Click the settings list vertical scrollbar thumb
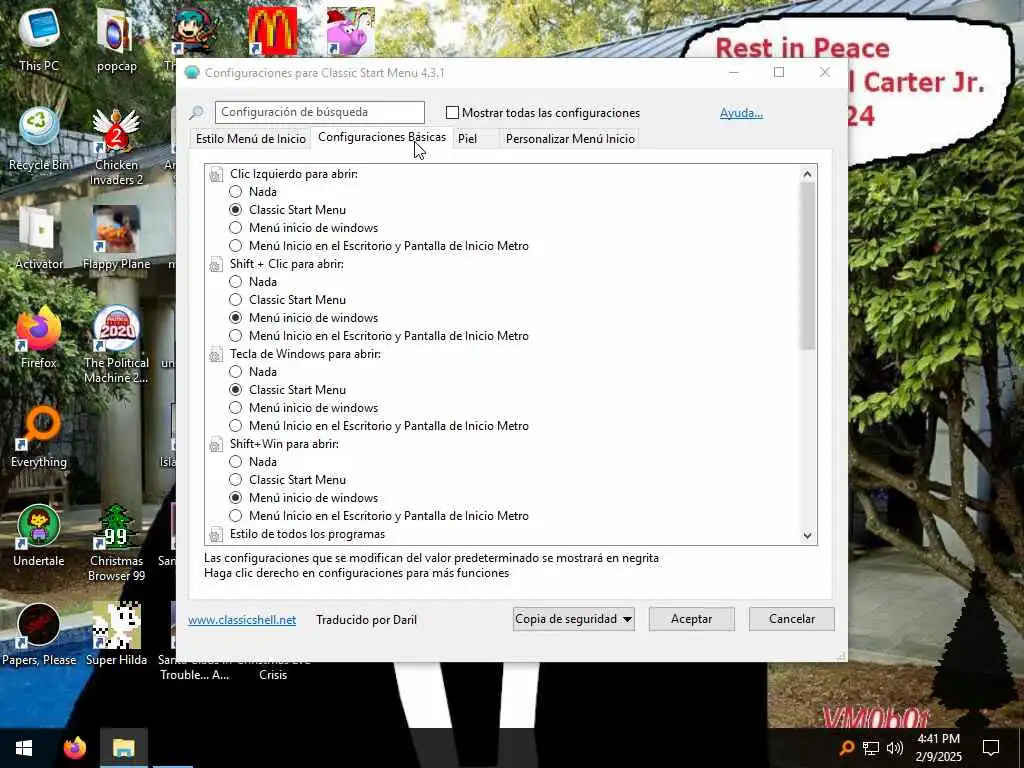This screenshot has height=768, width=1024. click(807, 266)
